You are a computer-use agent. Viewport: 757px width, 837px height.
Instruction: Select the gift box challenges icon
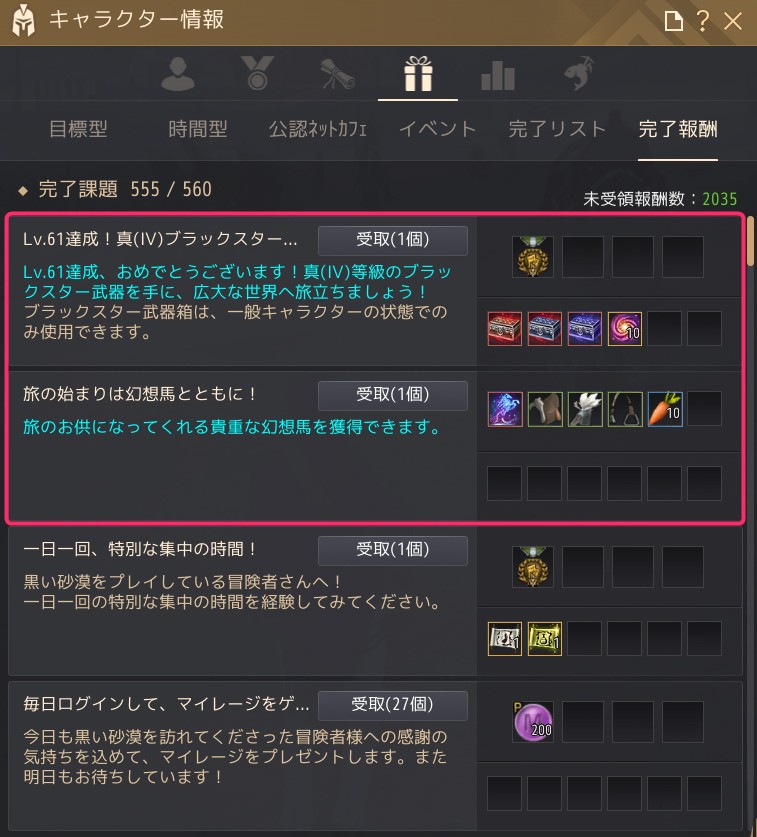[418, 74]
